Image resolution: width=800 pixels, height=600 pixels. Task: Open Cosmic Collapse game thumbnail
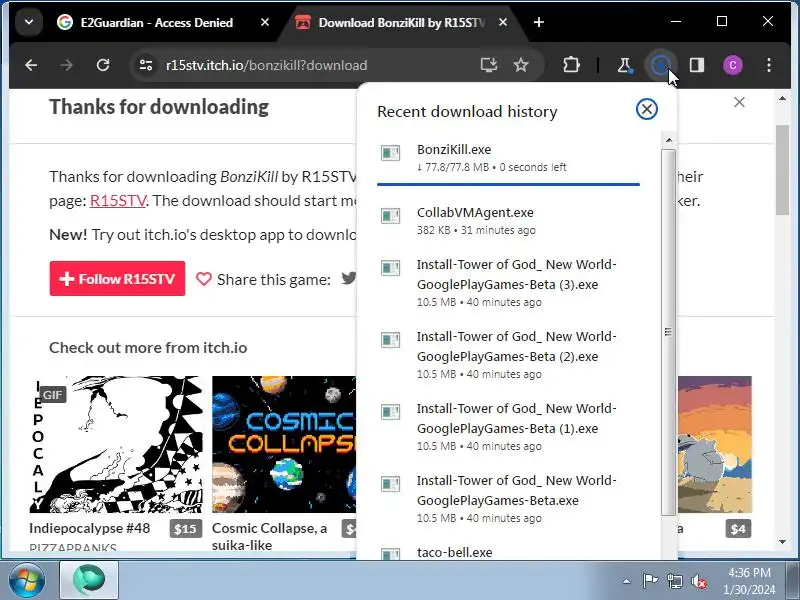click(x=284, y=444)
